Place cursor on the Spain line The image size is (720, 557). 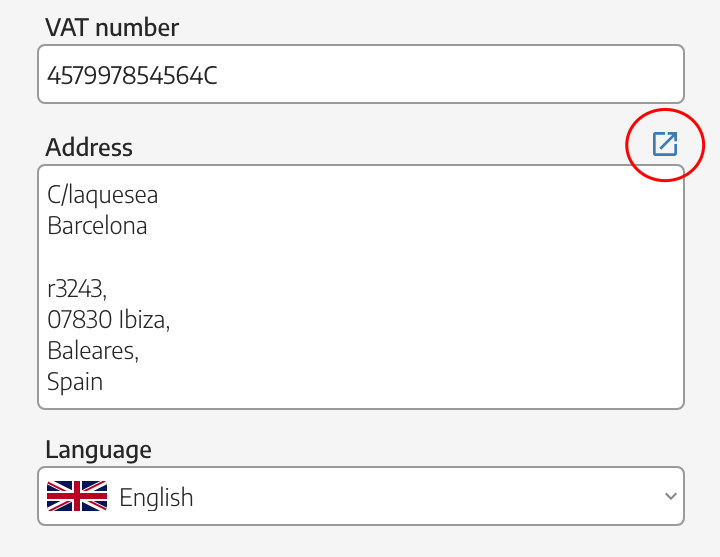click(x=75, y=382)
